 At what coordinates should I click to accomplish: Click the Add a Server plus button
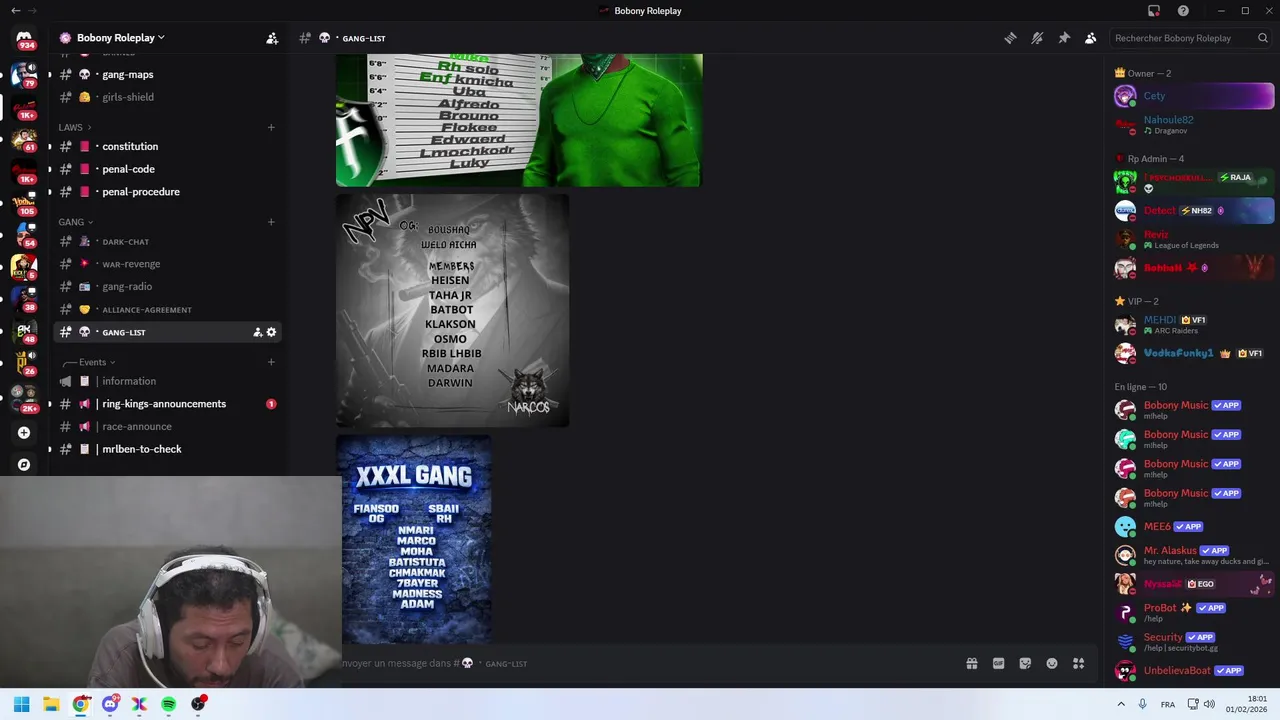24,433
